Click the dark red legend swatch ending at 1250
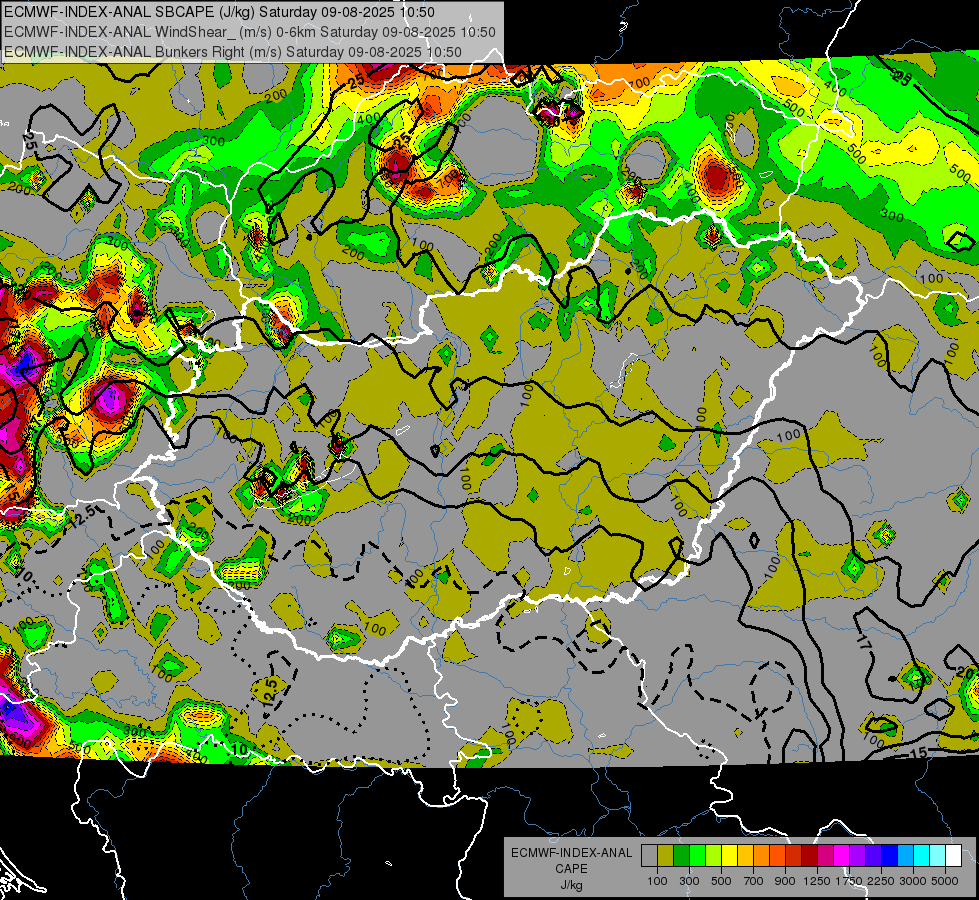Screen dimensions: 979x900 click(x=809, y=855)
